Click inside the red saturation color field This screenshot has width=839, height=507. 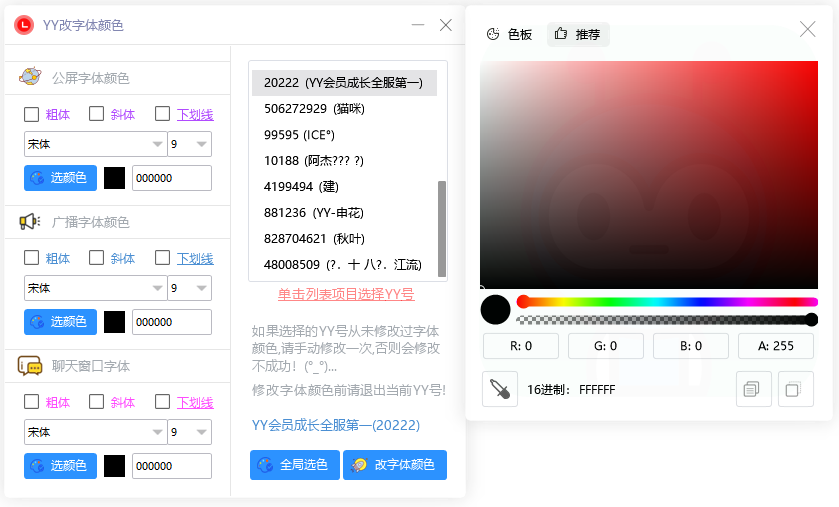click(x=649, y=175)
